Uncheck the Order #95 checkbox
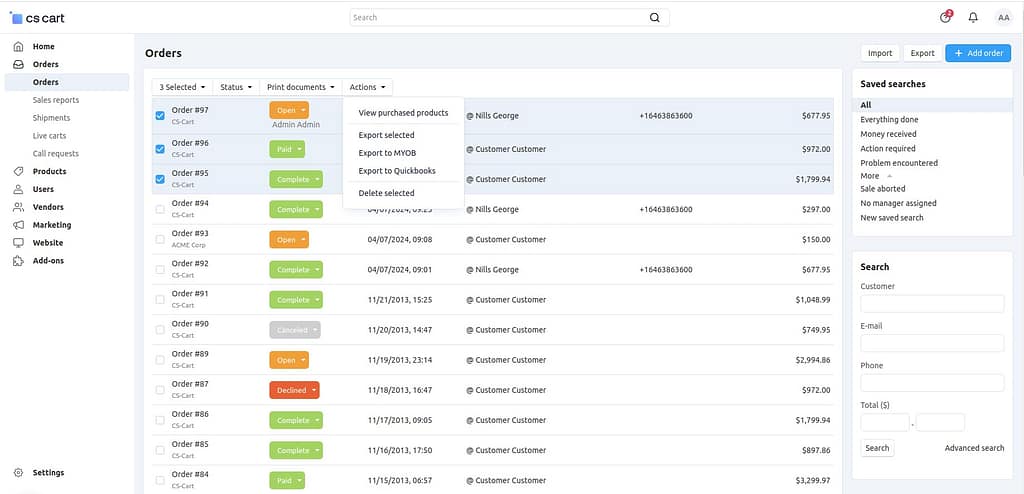1024x494 pixels. (x=160, y=179)
